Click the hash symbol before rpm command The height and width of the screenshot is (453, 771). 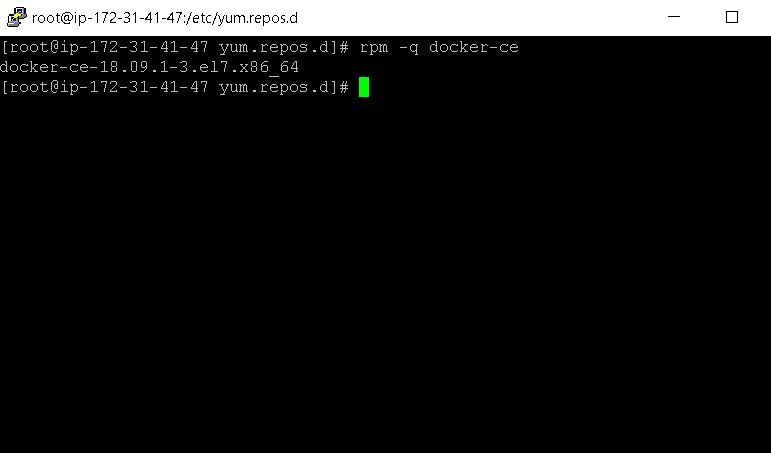click(344, 47)
